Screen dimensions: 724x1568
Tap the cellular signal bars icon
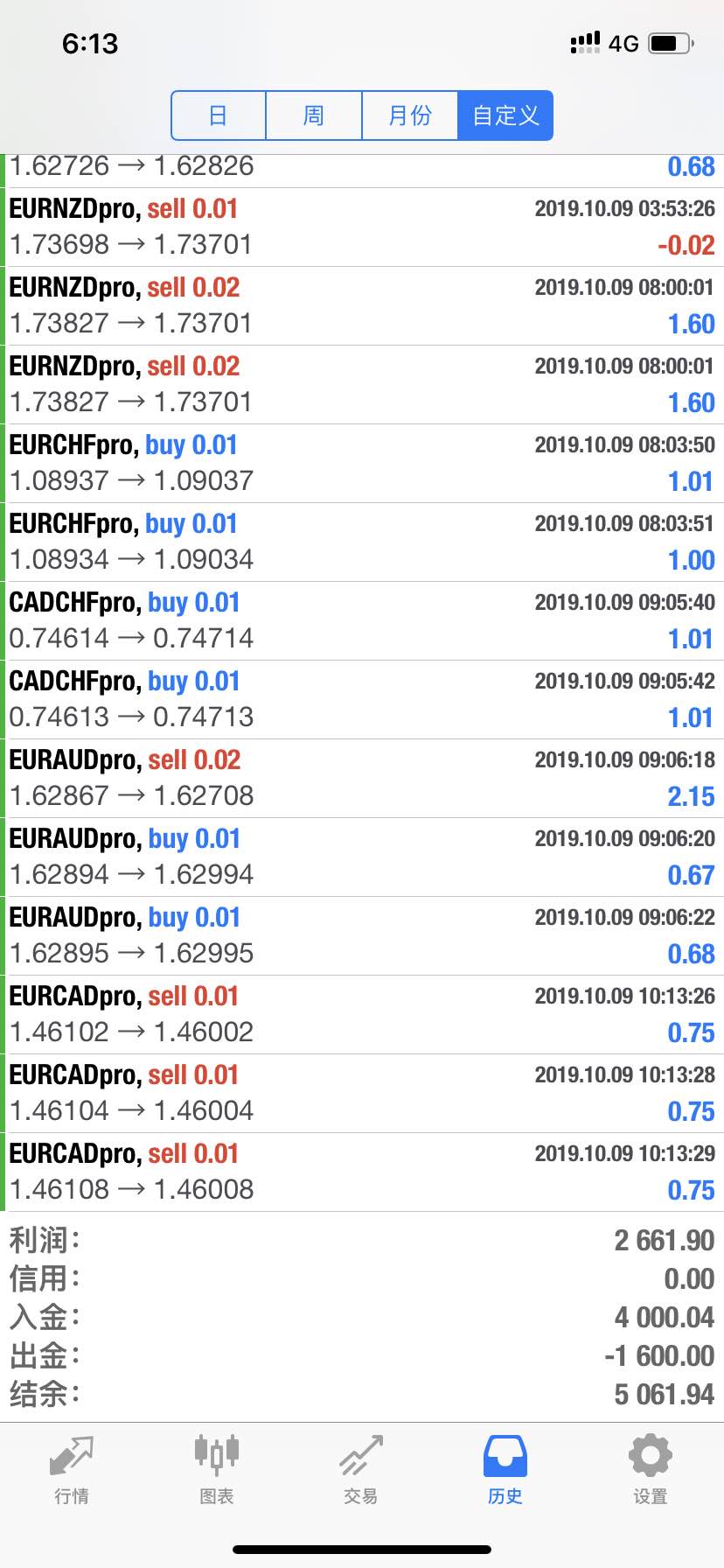coord(585,43)
